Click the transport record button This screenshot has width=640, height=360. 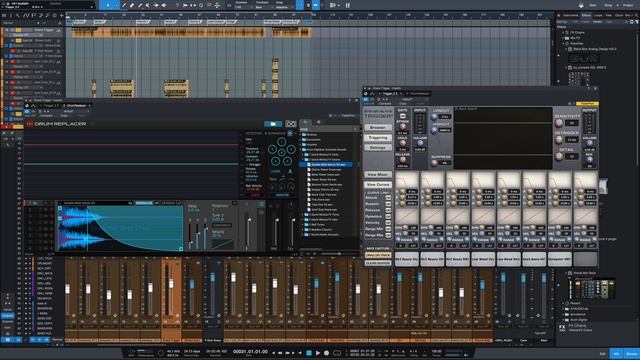click(327, 353)
